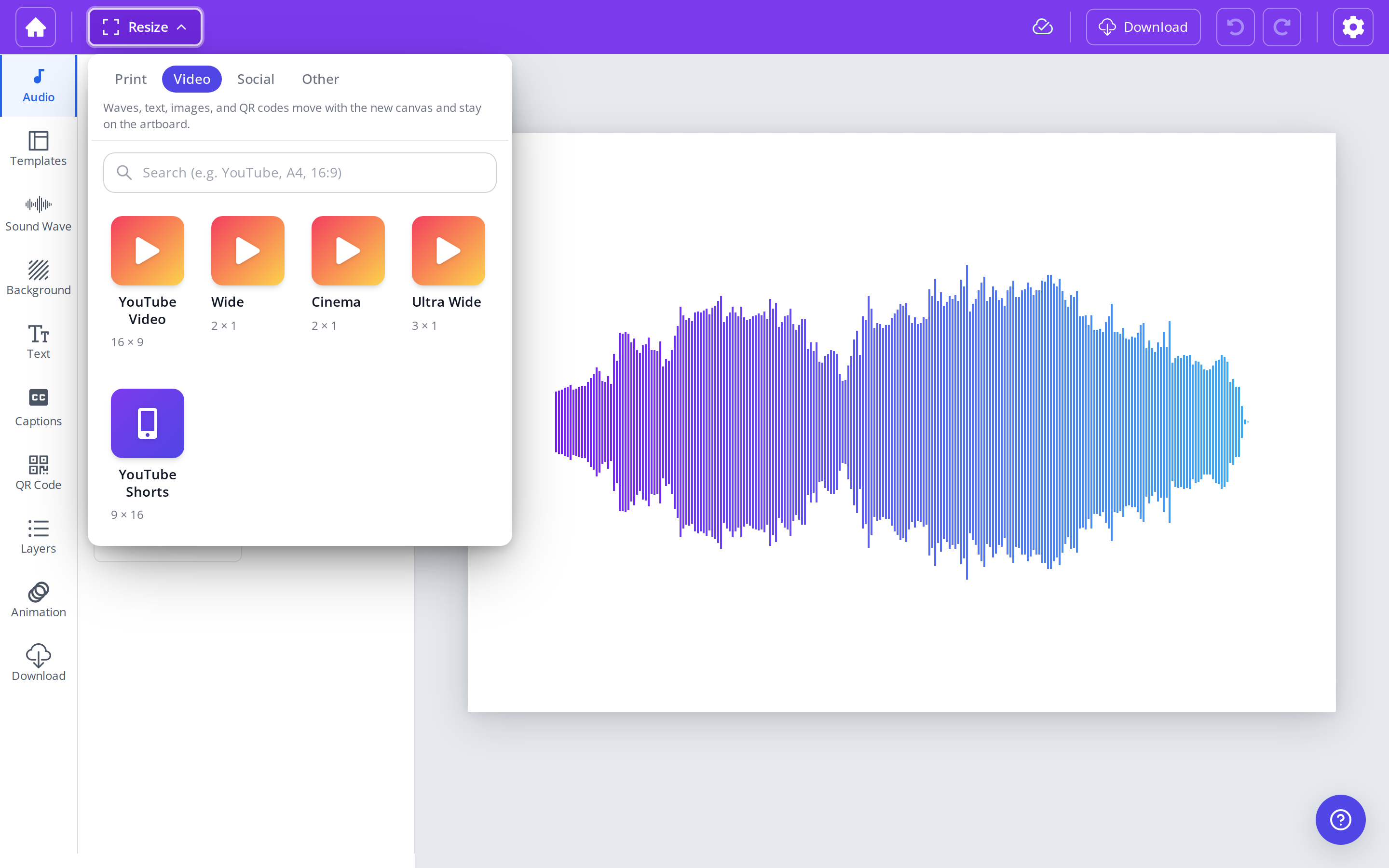
Task: Open the Sound Wave panel
Action: pyautogui.click(x=39, y=214)
